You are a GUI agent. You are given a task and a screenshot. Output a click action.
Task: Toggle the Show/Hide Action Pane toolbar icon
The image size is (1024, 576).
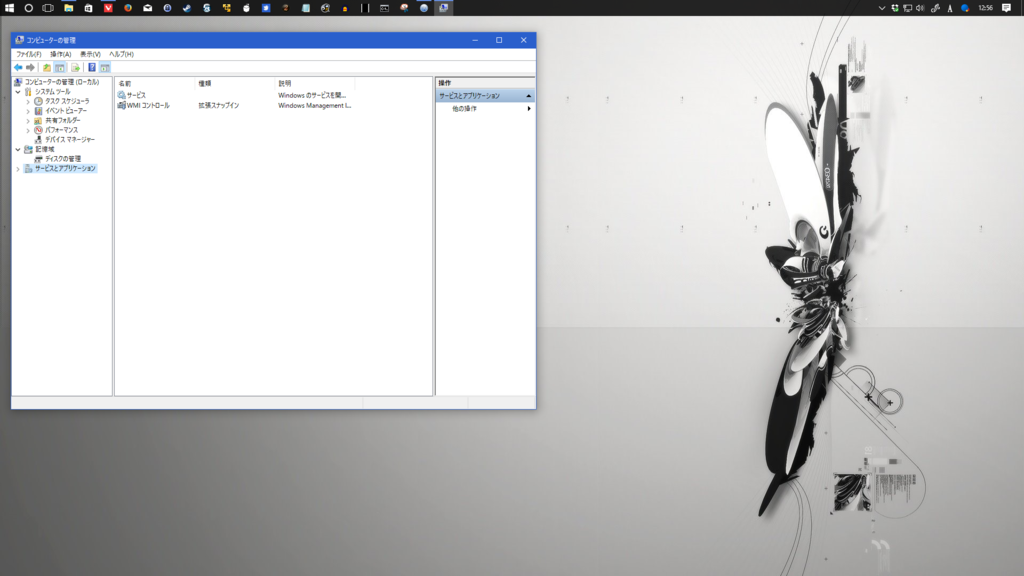(x=105, y=67)
